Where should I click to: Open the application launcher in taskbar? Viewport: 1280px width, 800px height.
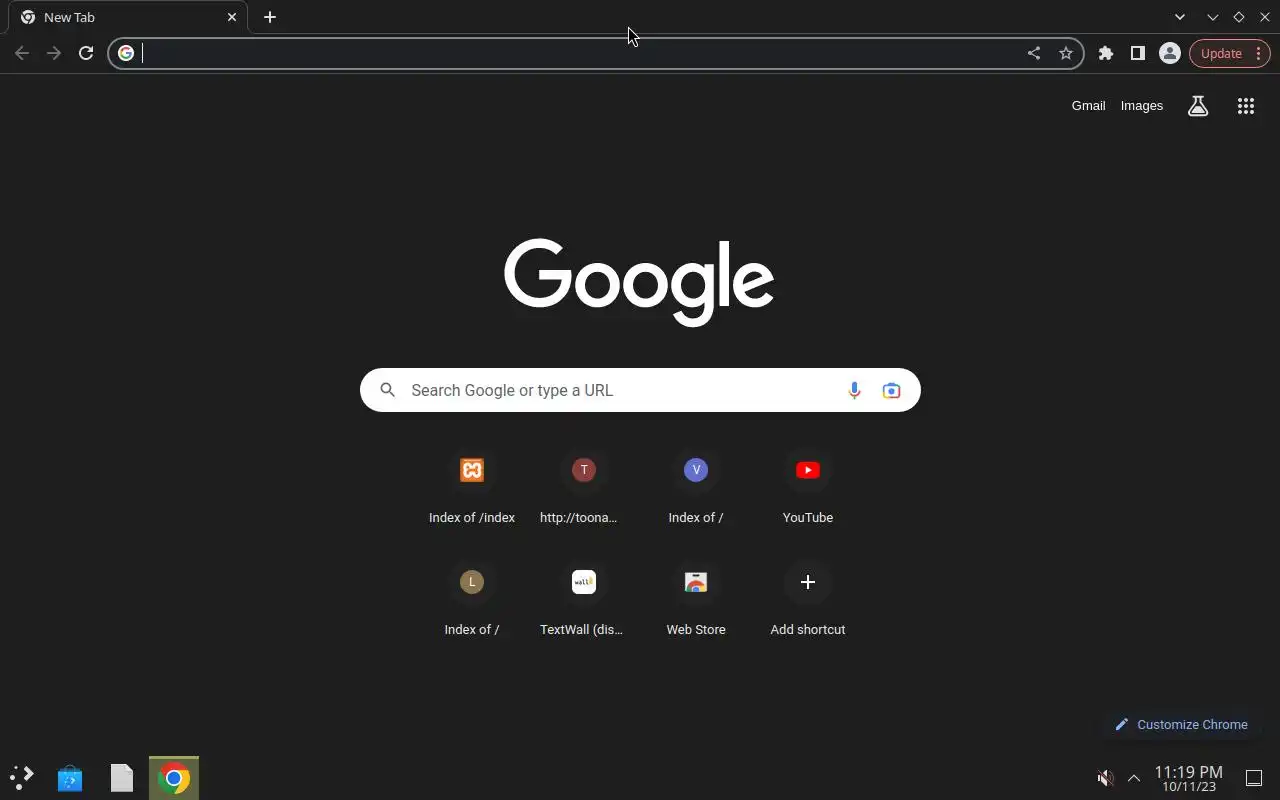point(22,778)
